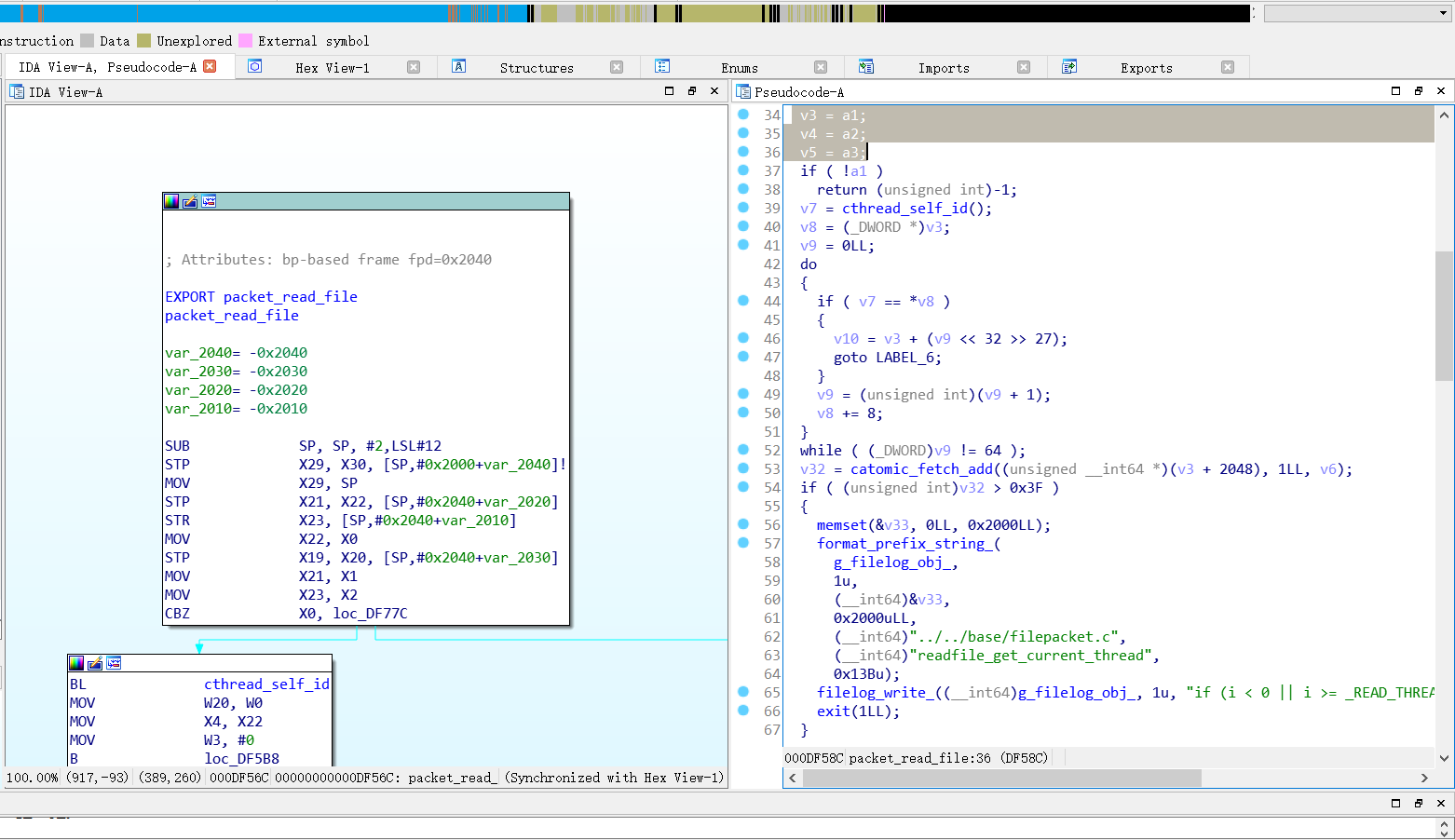Click the Pseudocode-A panel title icon
1455x840 pixels.
coord(743,91)
